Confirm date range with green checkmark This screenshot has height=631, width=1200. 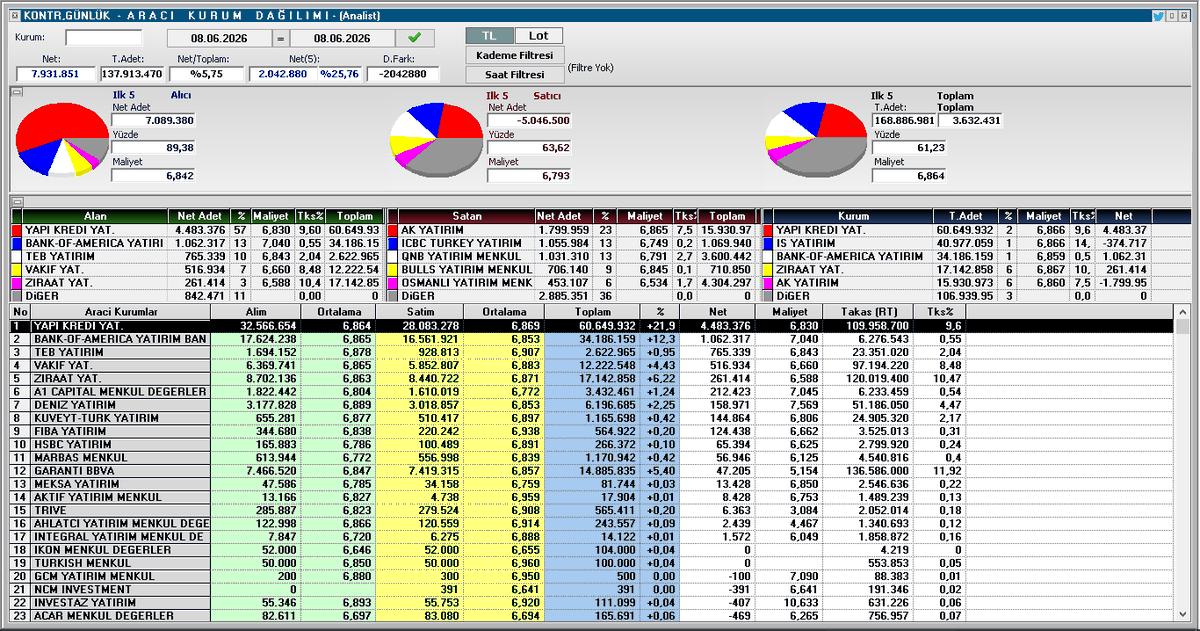point(414,38)
